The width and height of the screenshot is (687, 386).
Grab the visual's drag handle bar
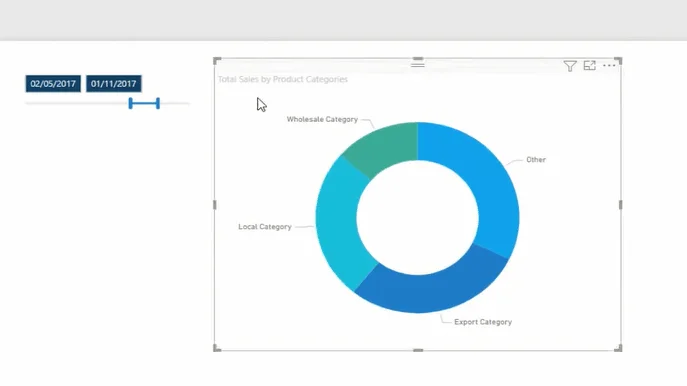pyautogui.click(x=418, y=64)
